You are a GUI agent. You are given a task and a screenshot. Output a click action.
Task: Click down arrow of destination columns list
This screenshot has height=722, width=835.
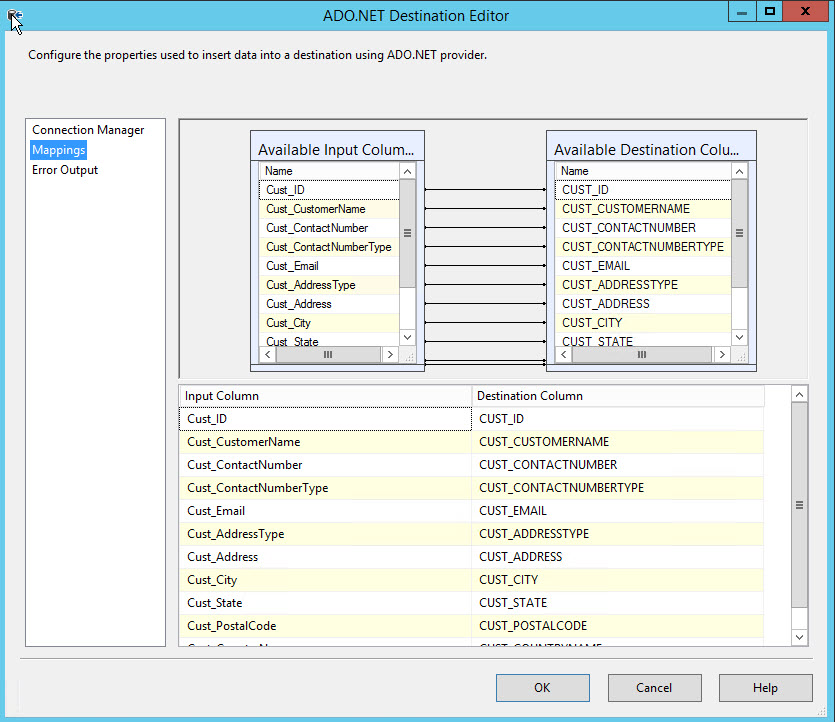(x=739, y=338)
